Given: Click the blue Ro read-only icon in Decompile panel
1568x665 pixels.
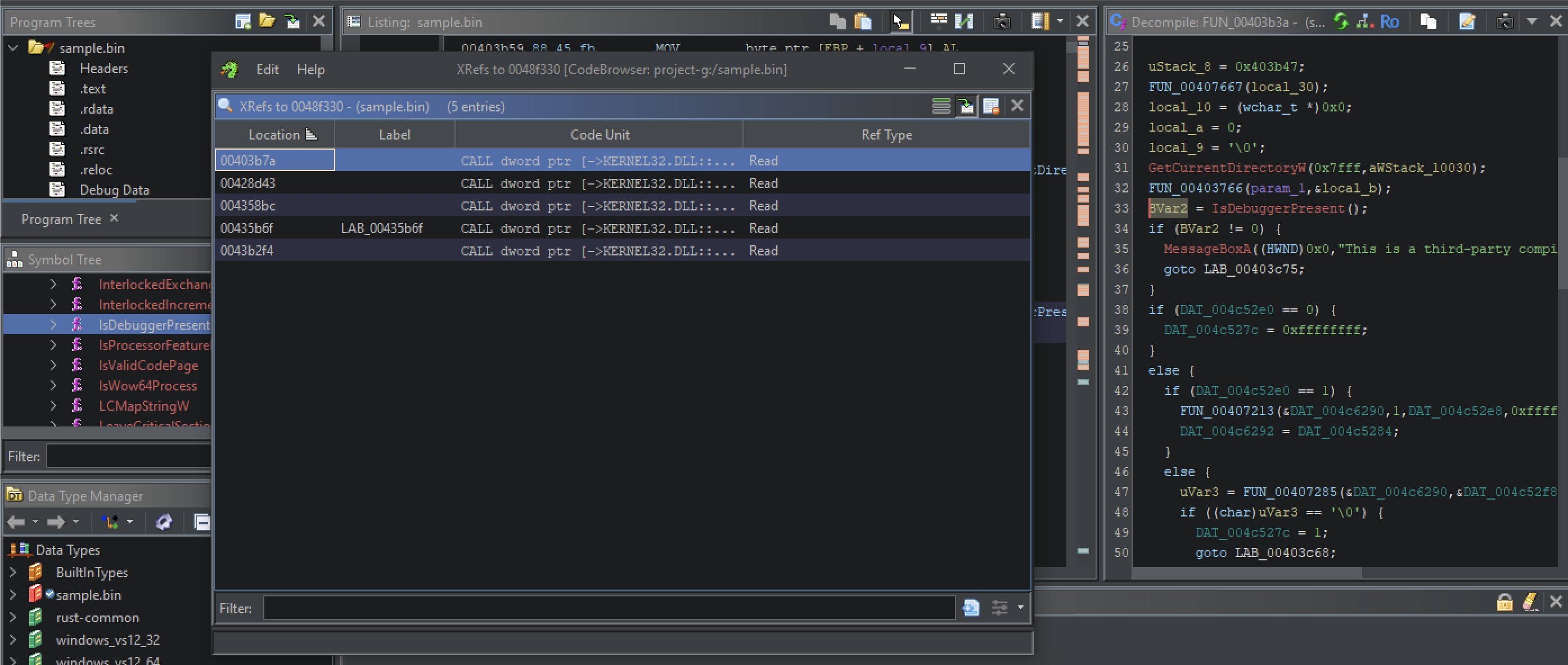Looking at the screenshot, I should 1390,22.
